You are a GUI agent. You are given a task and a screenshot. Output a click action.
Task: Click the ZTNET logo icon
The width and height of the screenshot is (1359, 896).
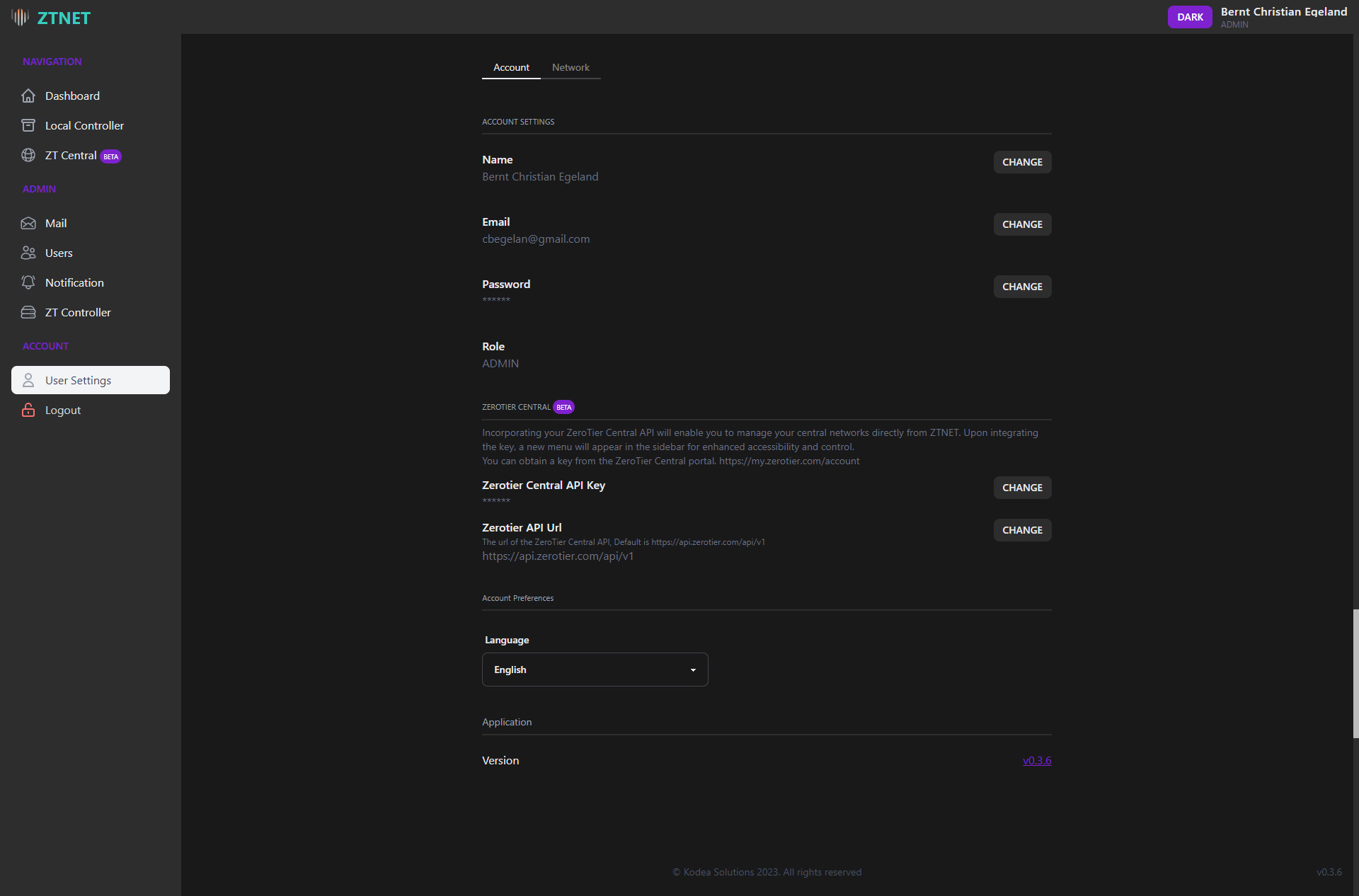click(x=20, y=17)
